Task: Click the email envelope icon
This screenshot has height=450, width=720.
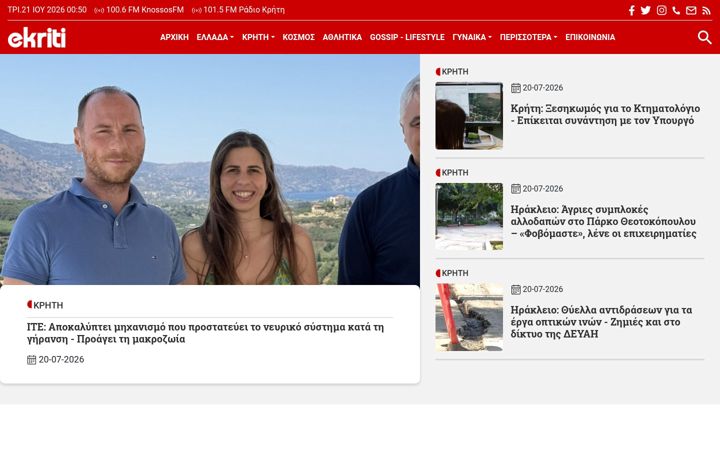Action: tap(691, 10)
